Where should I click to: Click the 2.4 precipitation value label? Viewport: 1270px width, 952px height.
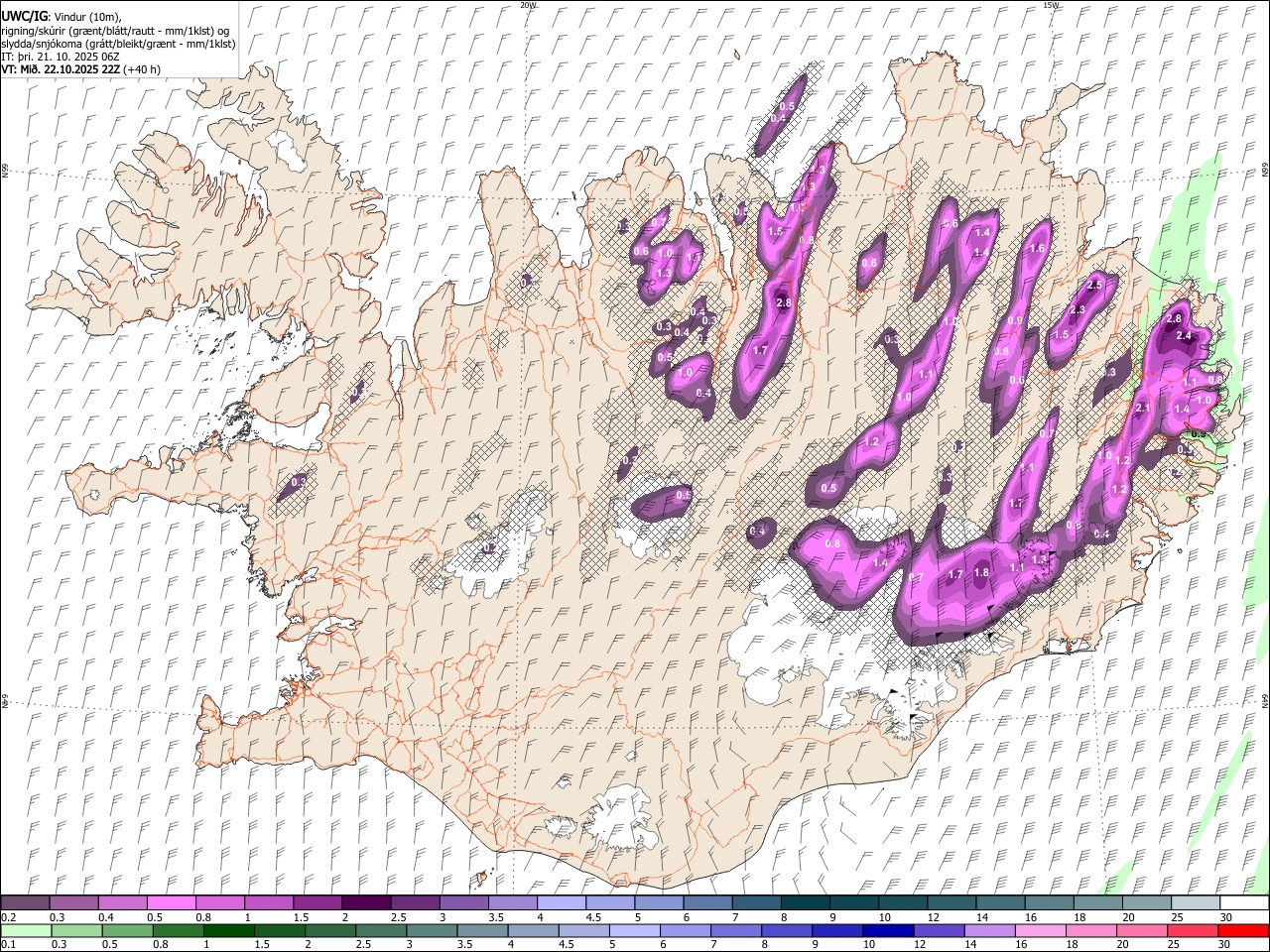coord(1184,336)
